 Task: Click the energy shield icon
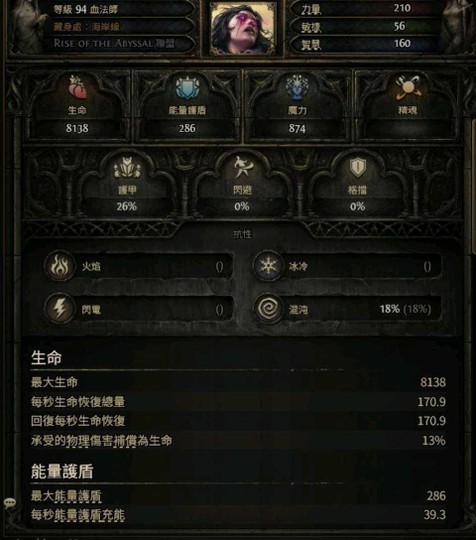pyautogui.click(x=187, y=87)
